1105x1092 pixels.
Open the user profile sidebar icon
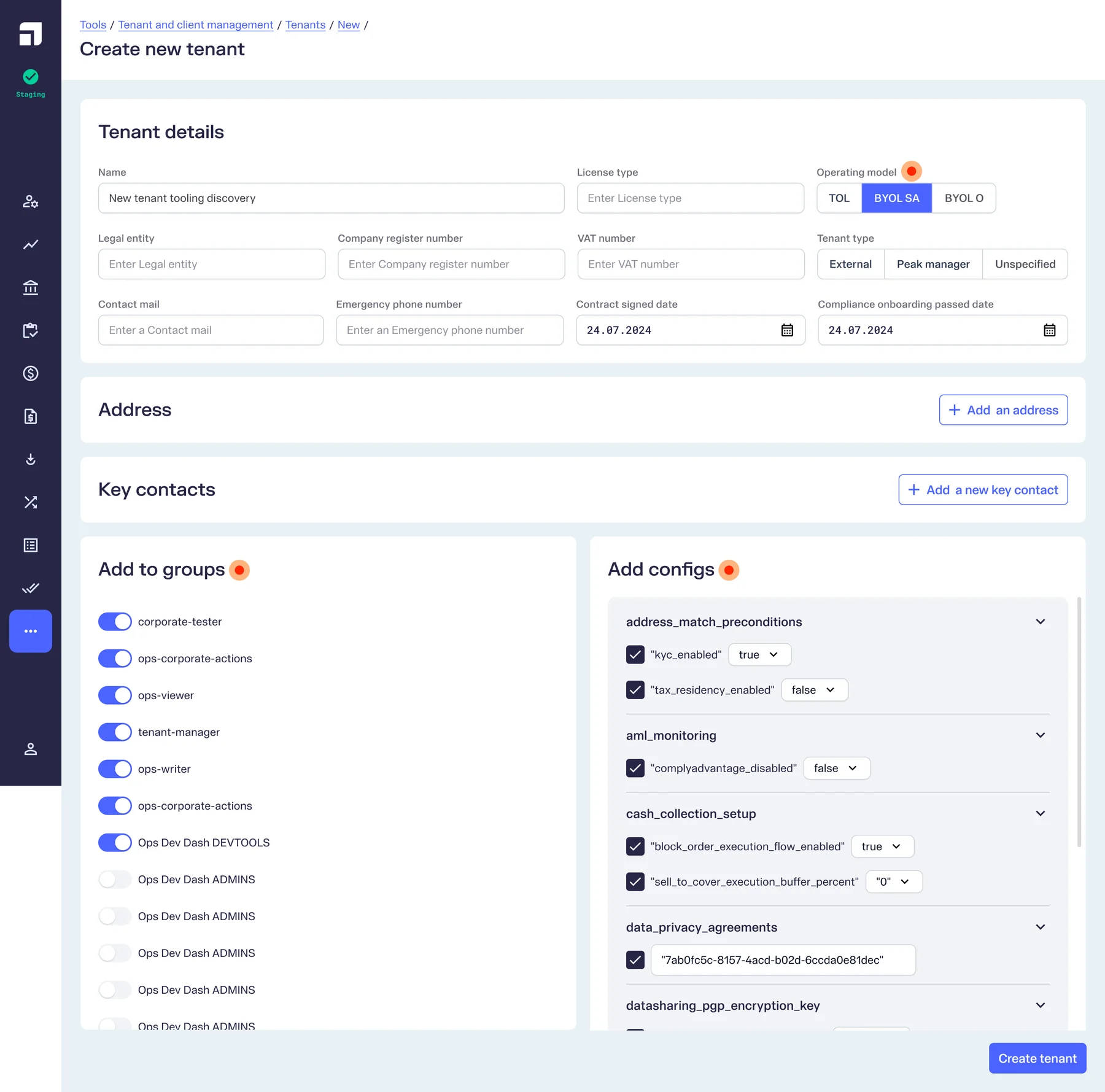(30, 749)
